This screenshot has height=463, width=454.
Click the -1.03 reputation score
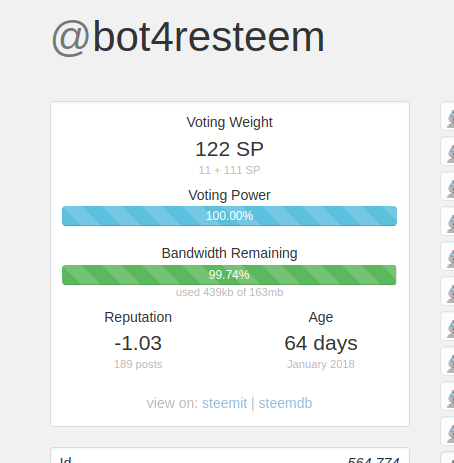point(138,343)
